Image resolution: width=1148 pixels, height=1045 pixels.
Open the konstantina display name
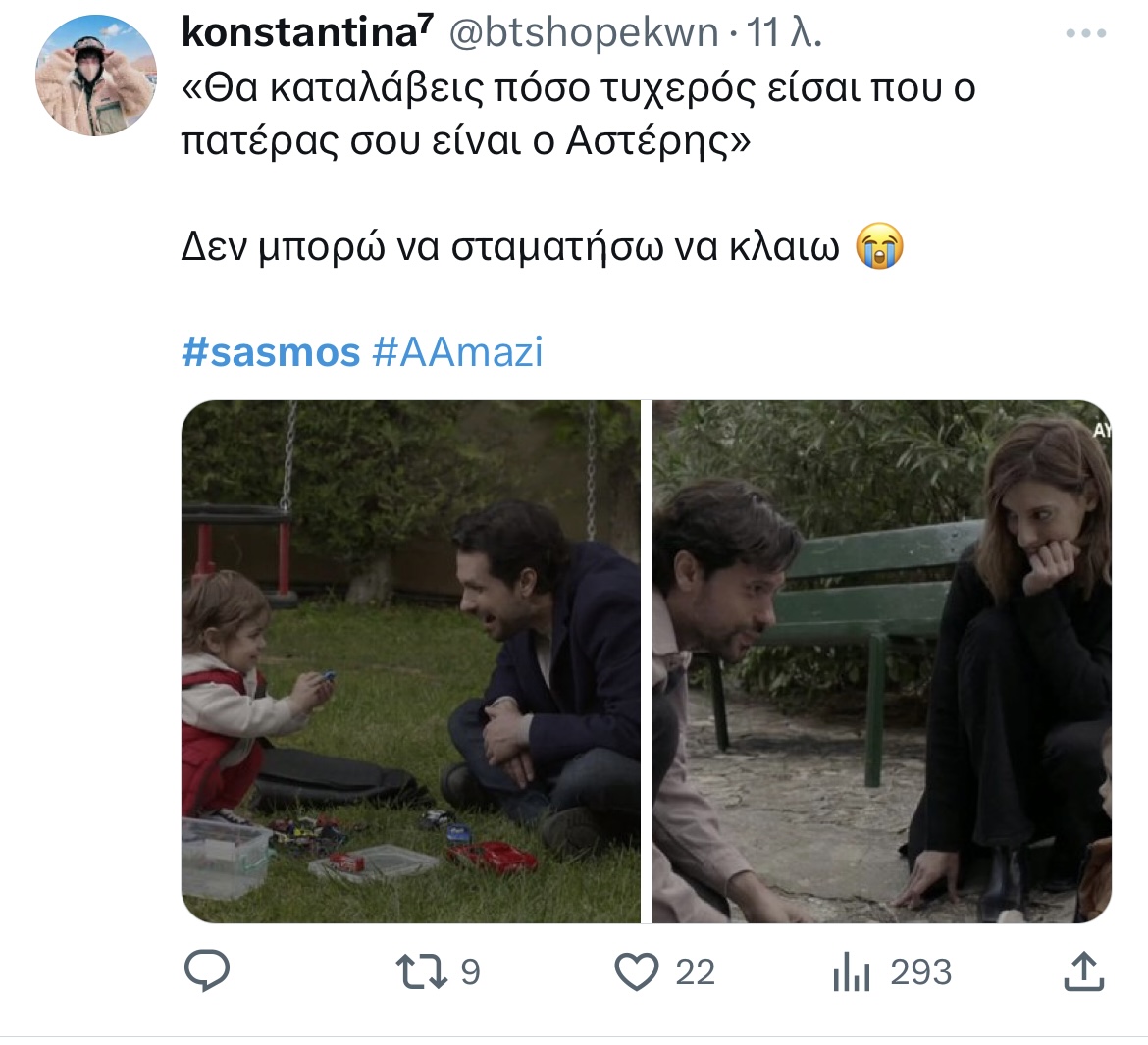click(x=307, y=32)
